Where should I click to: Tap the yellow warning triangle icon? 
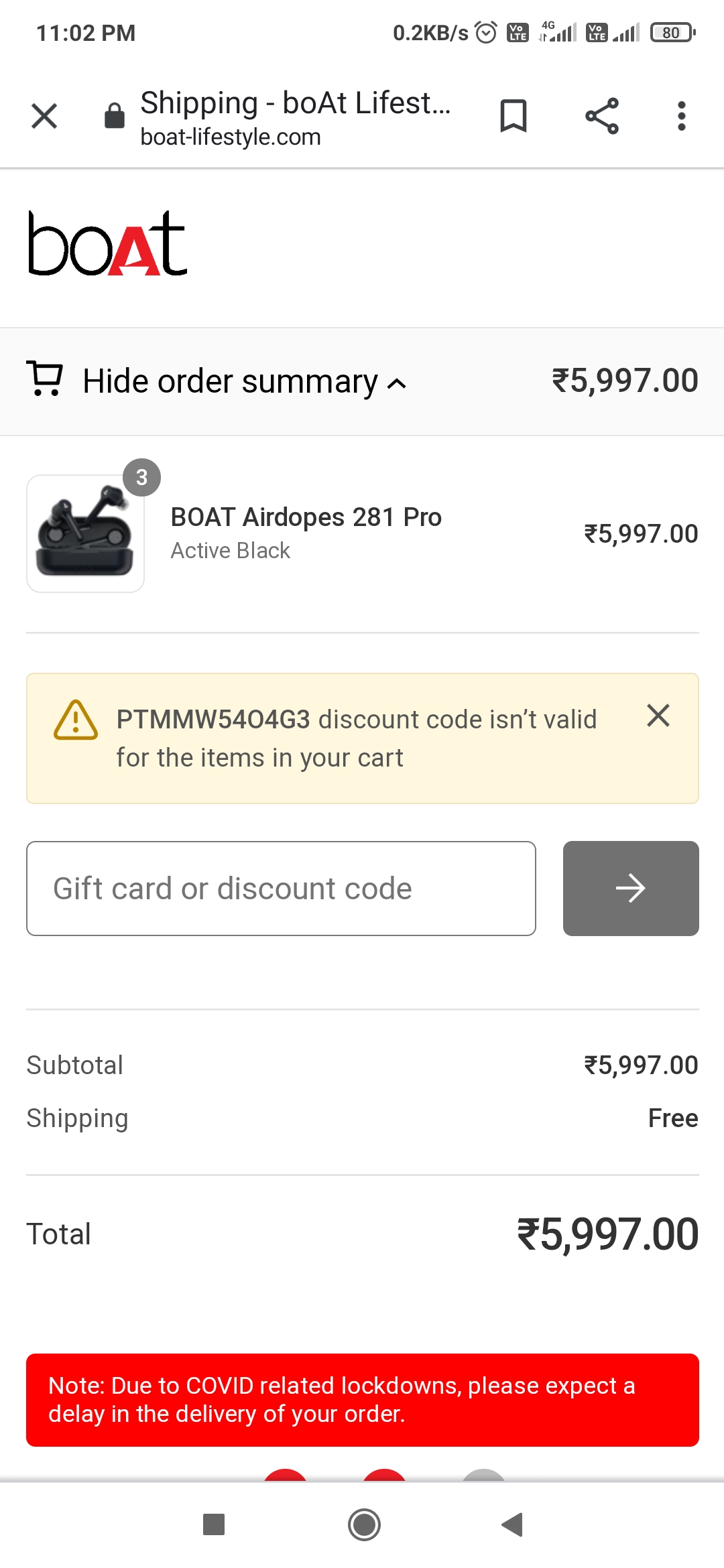(x=76, y=721)
